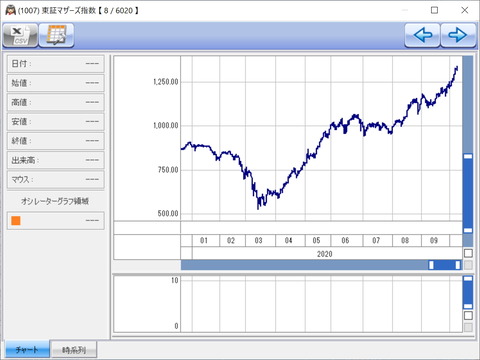Click month 03 on the time axis

click(259, 240)
